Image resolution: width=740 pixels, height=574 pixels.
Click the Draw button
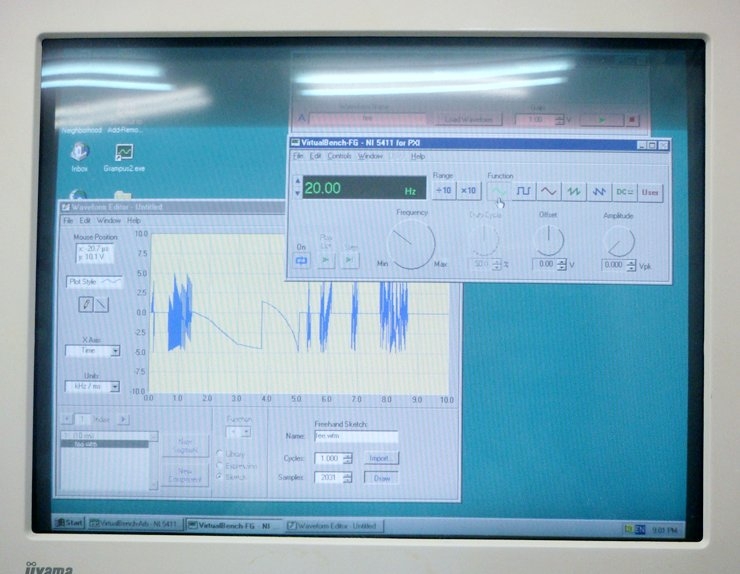pyautogui.click(x=381, y=478)
